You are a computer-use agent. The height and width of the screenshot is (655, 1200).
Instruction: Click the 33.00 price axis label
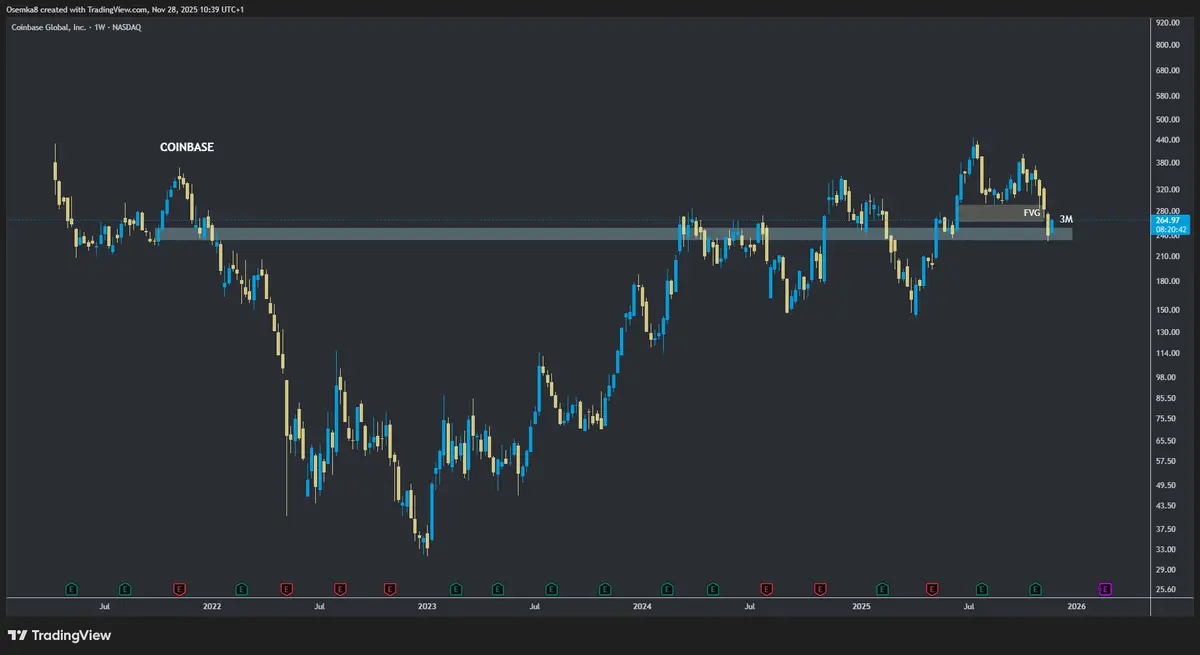pyautogui.click(x=1167, y=549)
